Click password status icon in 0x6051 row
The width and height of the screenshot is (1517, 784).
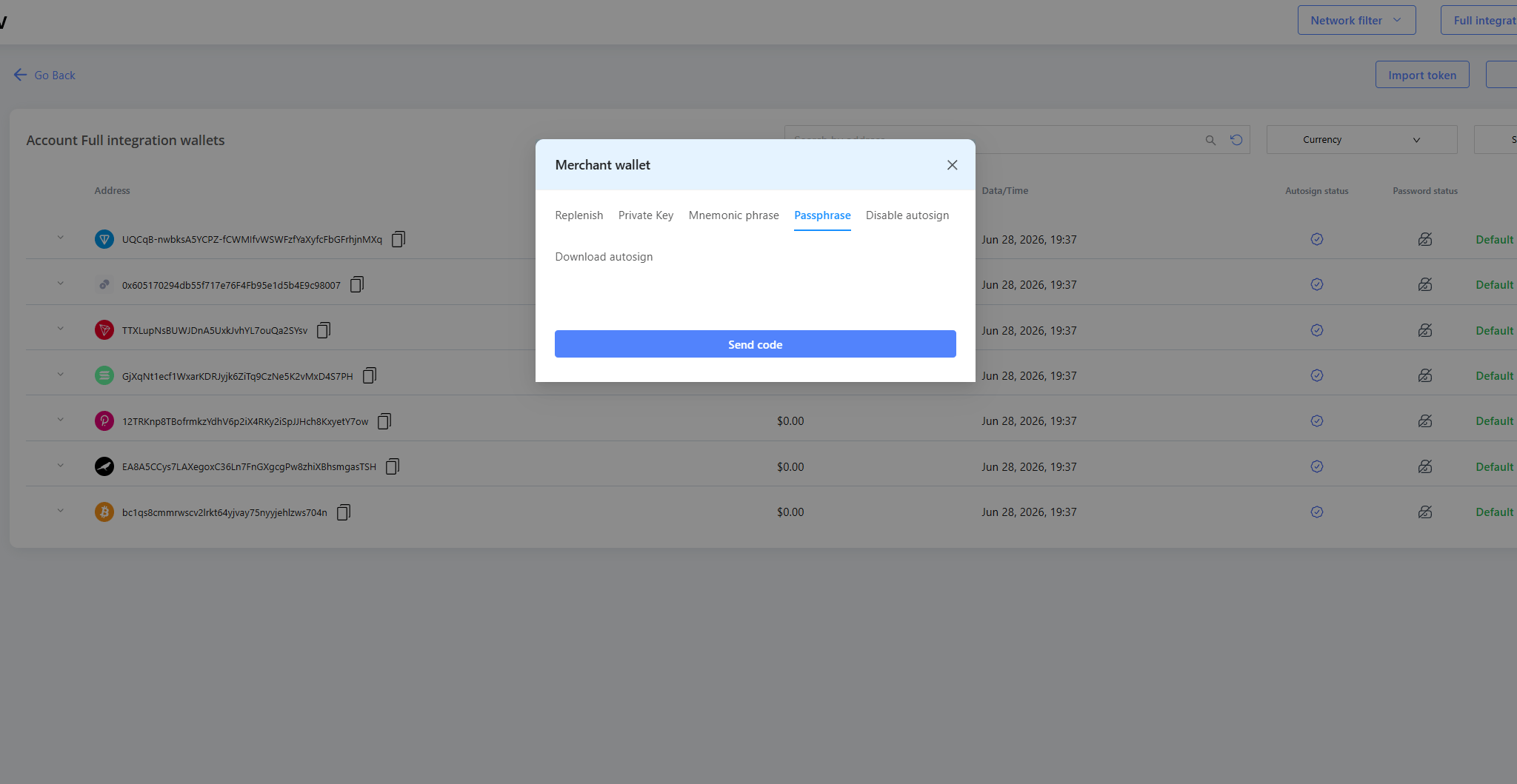pos(1425,284)
